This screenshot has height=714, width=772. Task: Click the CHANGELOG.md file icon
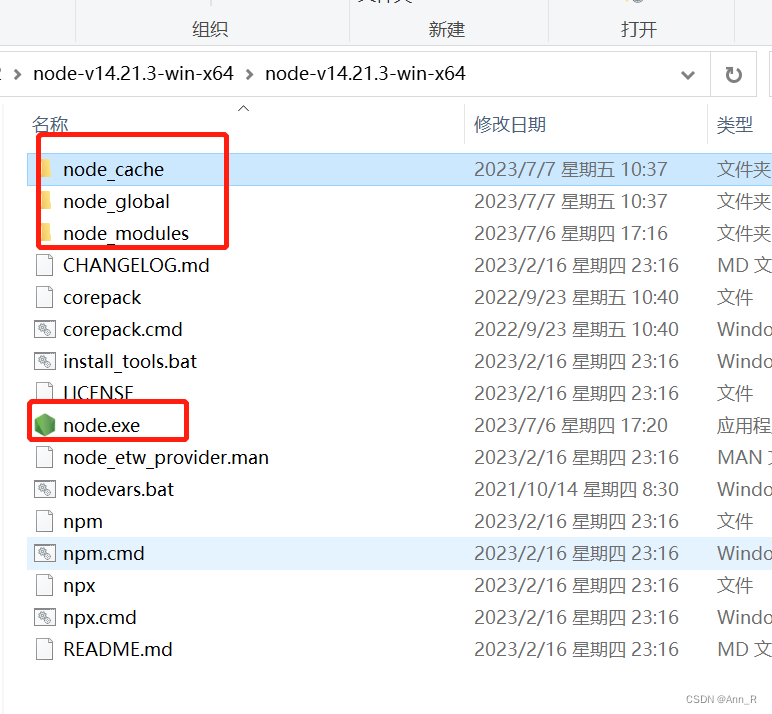coord(44,265)
